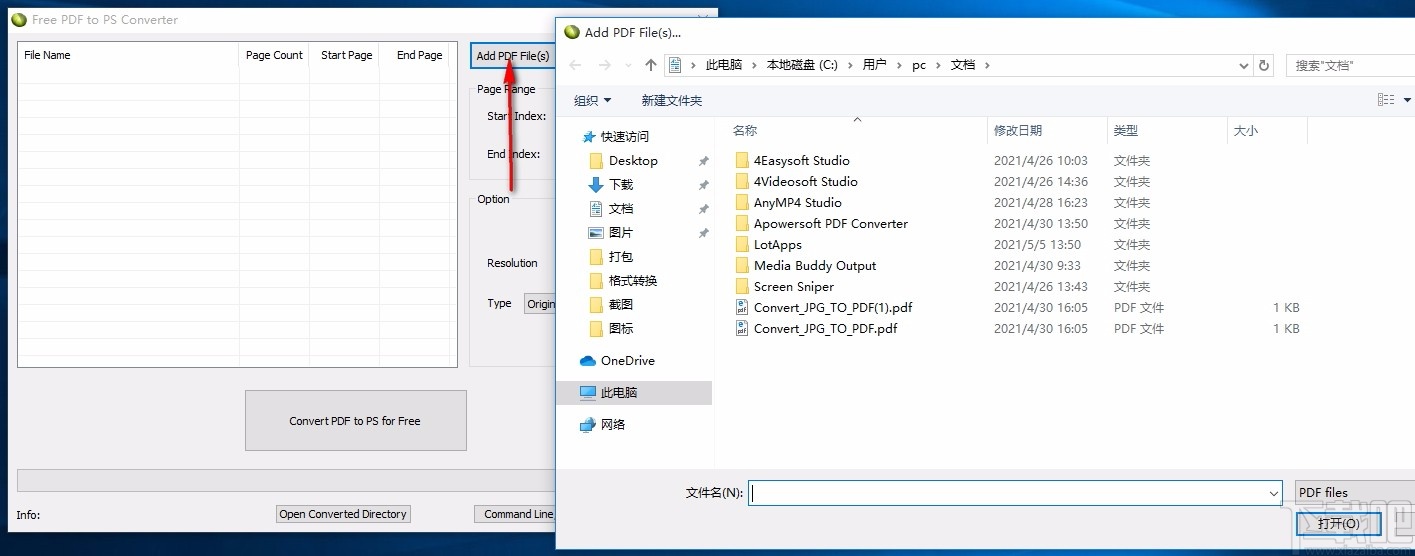Open Desktop in the quick access list
The height and width of the screenshot is (556, 1415).
[x=633, y=160]
